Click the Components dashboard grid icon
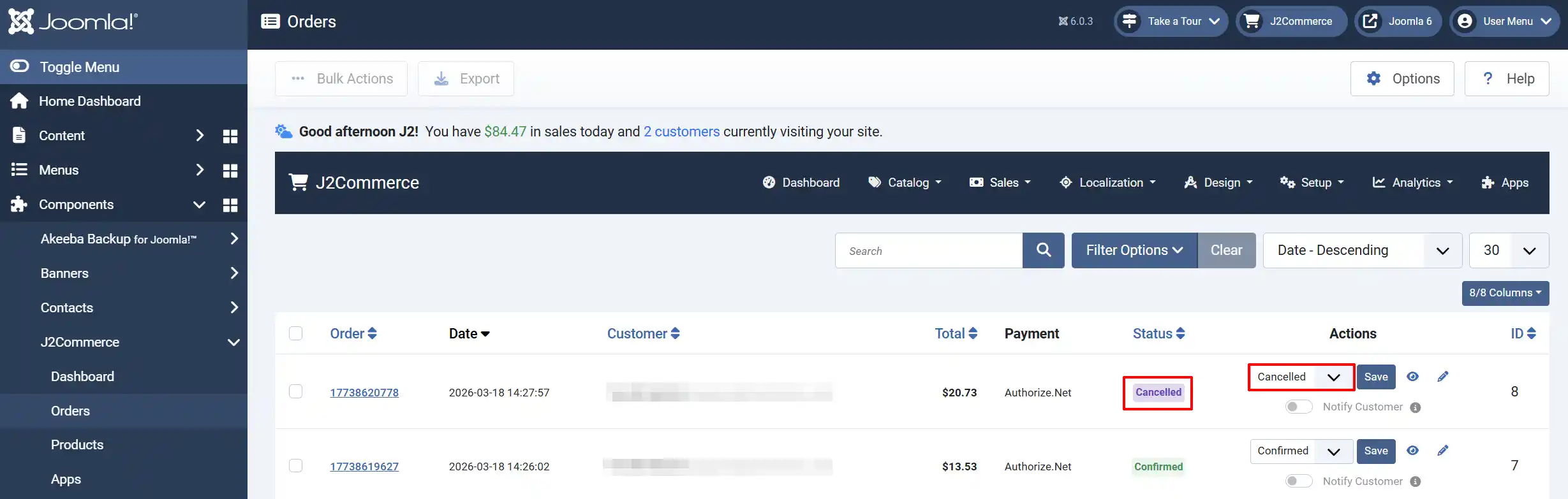The width and height of the screenshot is (1568, 499). tap(230, 205)
